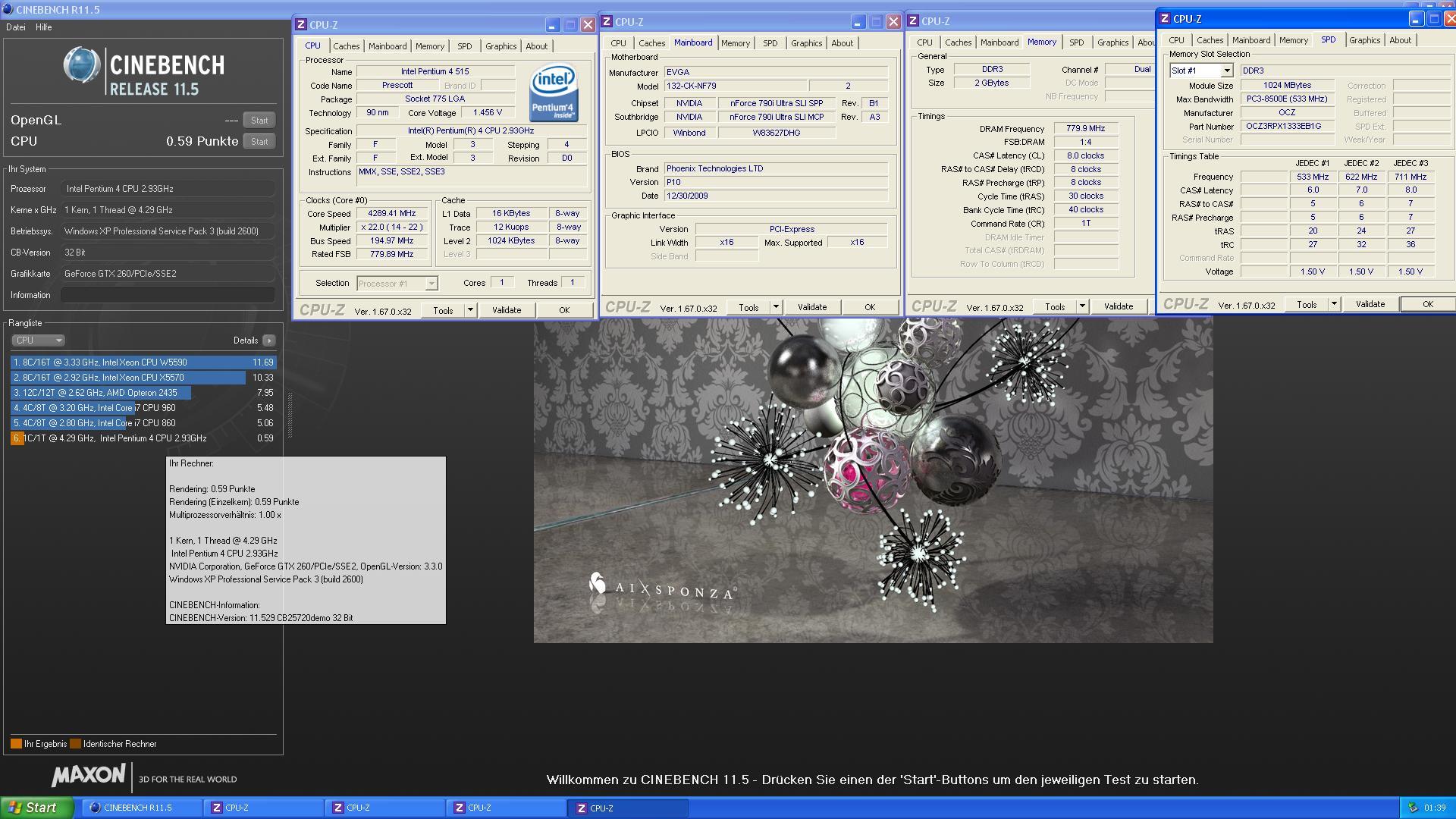Select the AMD Opteron 2435 ranking entry
The image size is (1456, 819).
coord(143,393)
